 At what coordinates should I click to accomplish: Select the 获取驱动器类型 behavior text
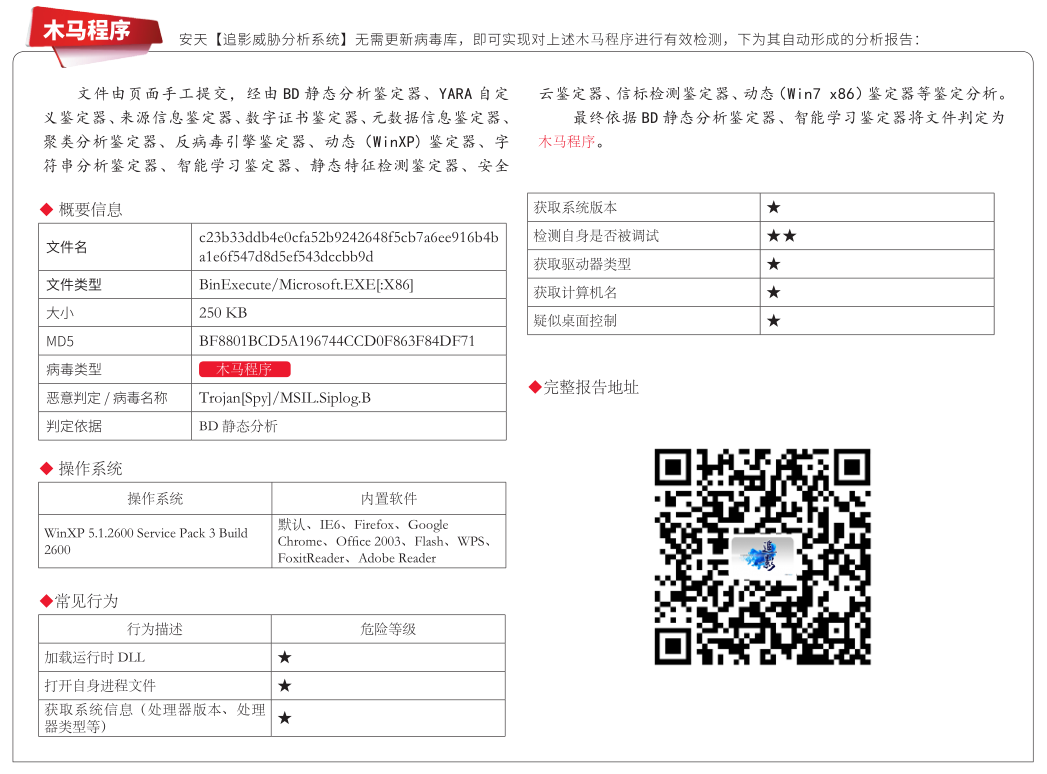[582, 264]
